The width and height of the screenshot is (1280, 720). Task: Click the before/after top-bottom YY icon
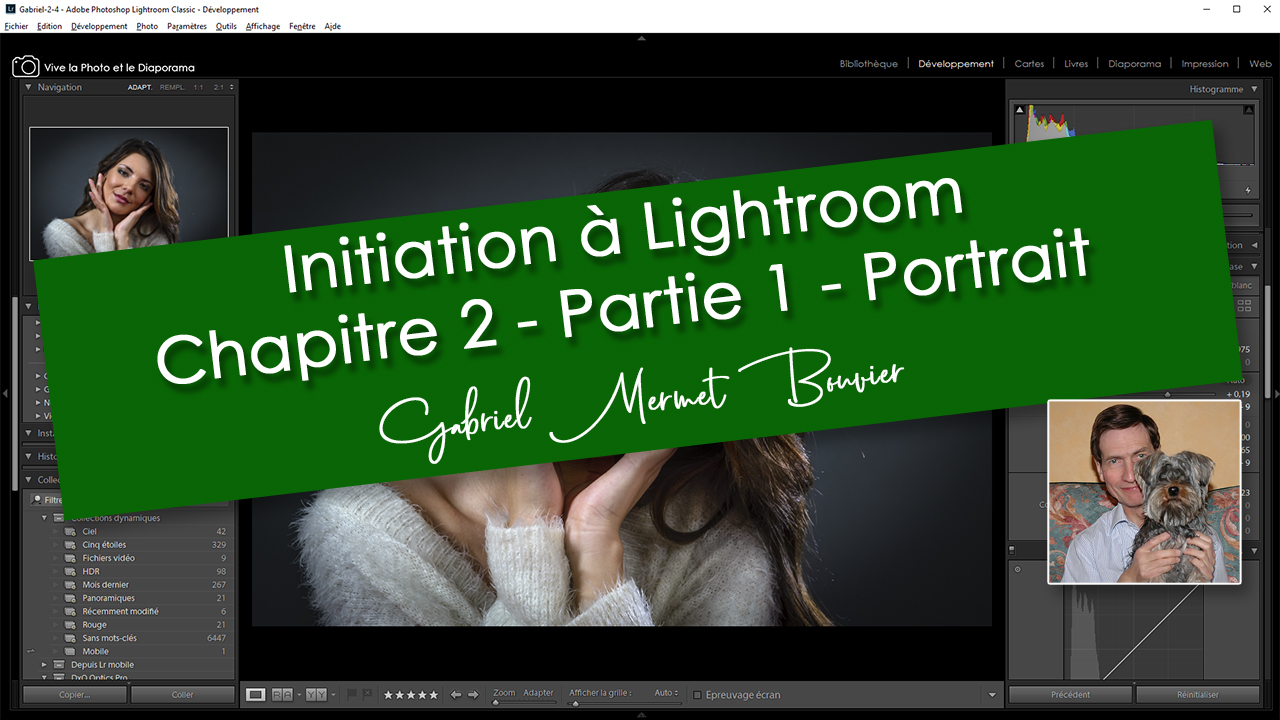pyautogui.click(x=316, y=694)
